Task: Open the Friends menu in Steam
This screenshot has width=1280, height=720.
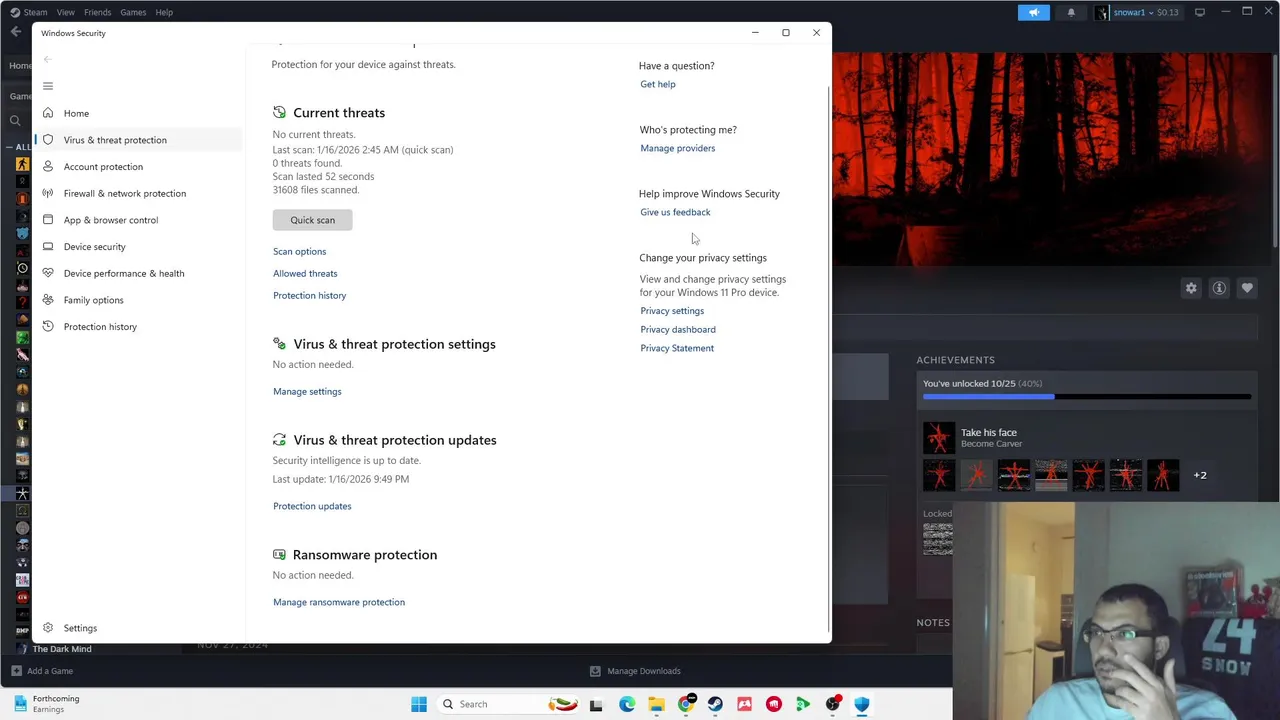Action: (x=97, y=12)
